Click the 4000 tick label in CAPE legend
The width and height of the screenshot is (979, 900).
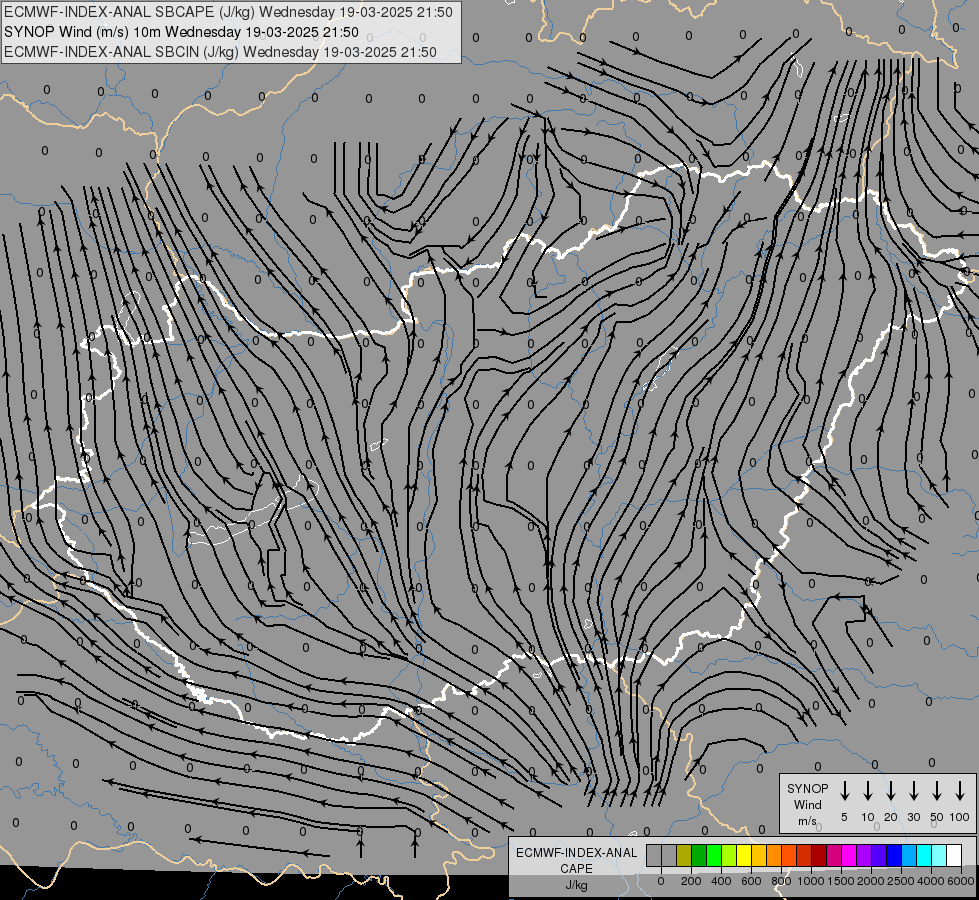point(931,881)
